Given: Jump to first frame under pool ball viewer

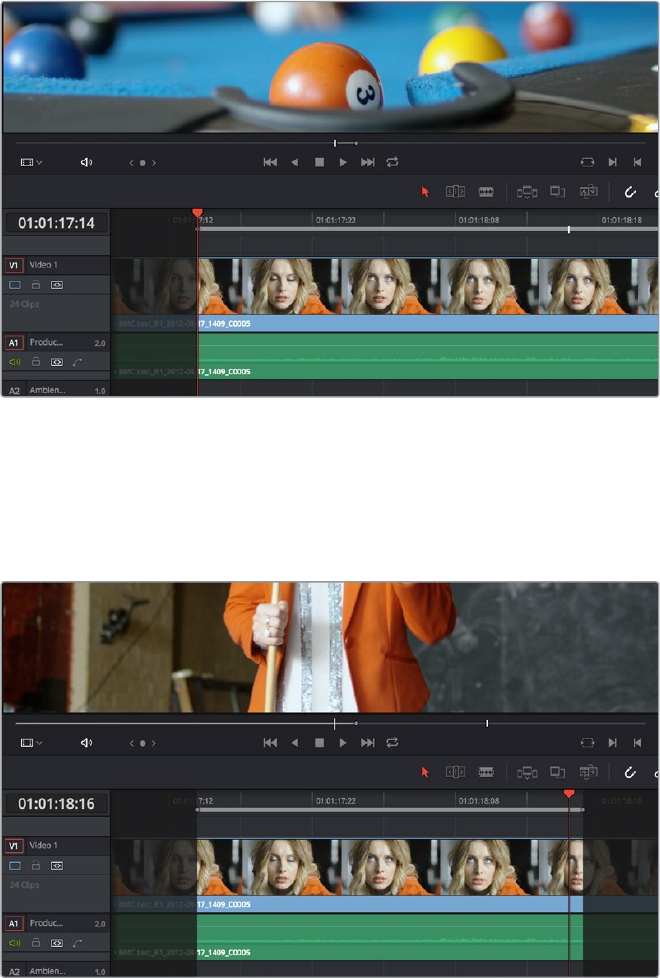Looking at the screenshot, I should pos(270,162).
